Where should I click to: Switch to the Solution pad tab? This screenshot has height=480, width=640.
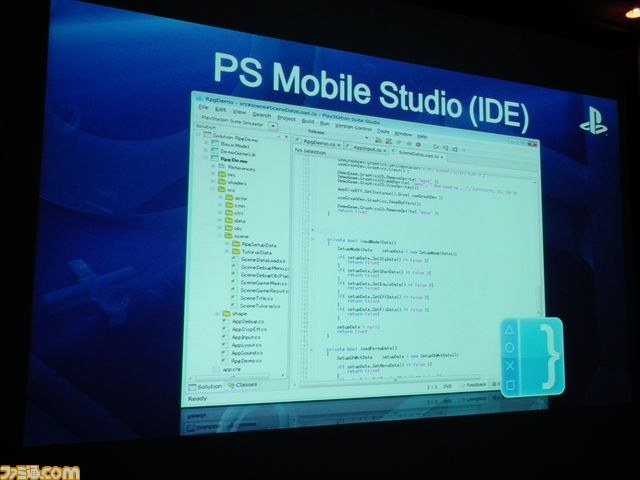coord(206,387)
